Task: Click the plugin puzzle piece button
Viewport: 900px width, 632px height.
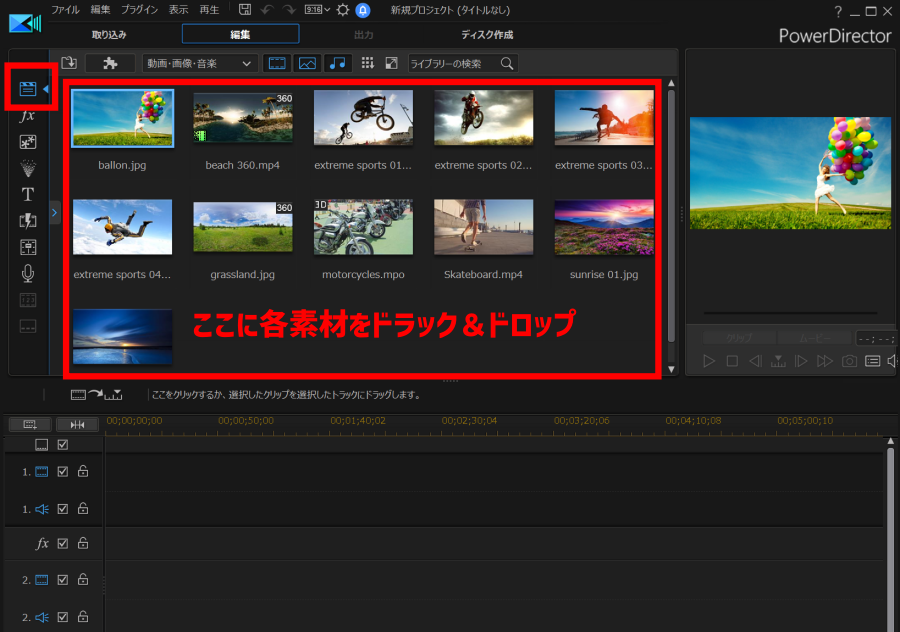Action: point(110,63)
